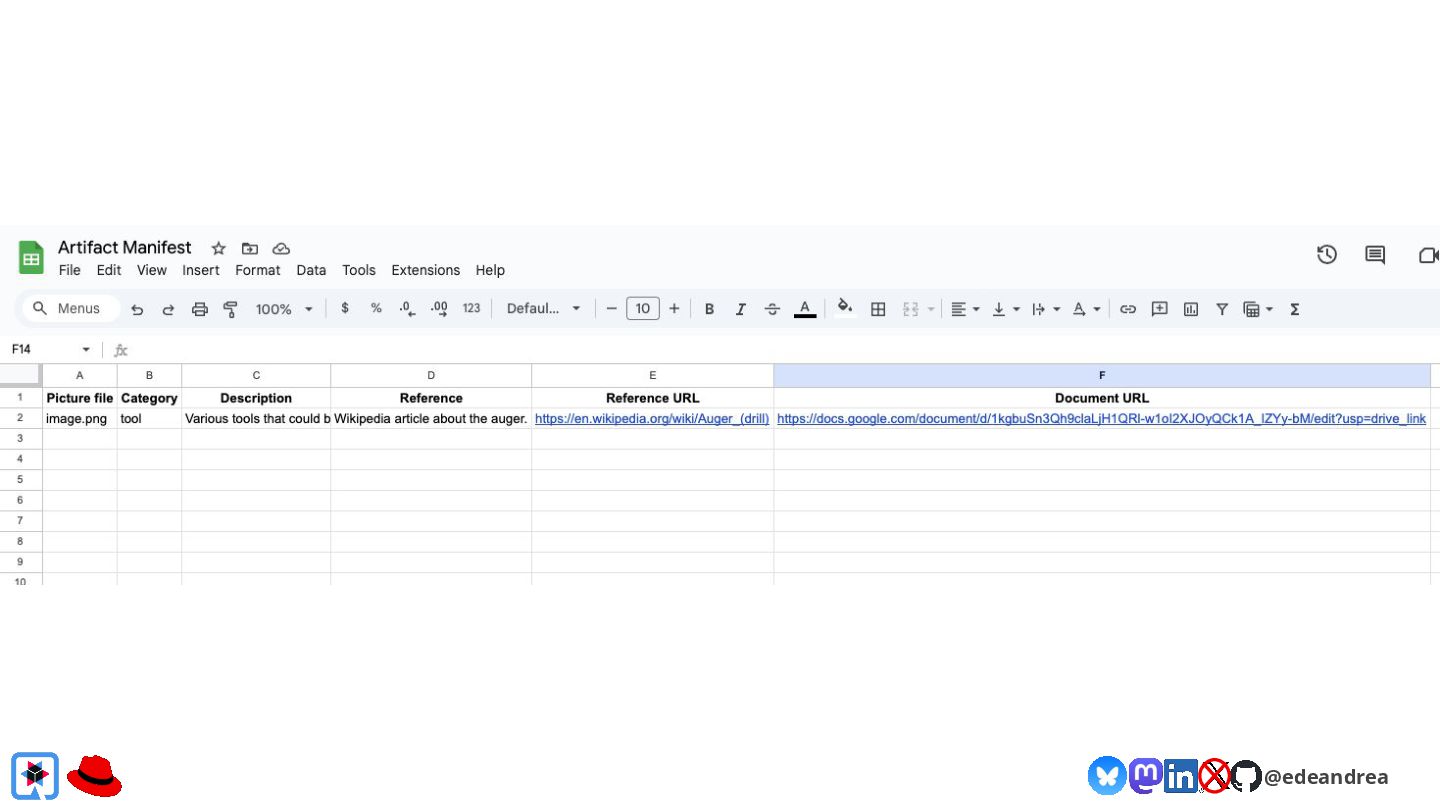Image resolution: width=1440 pixels, height=810 pixels.
Task: Format as currency with dollar icon
Action: coord(345,308)
